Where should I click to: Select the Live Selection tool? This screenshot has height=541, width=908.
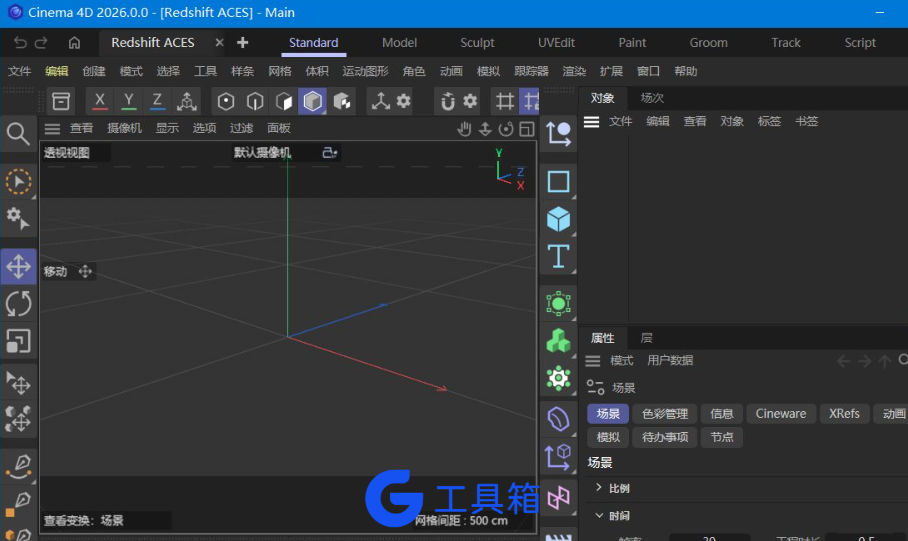[x=18, y=182]
